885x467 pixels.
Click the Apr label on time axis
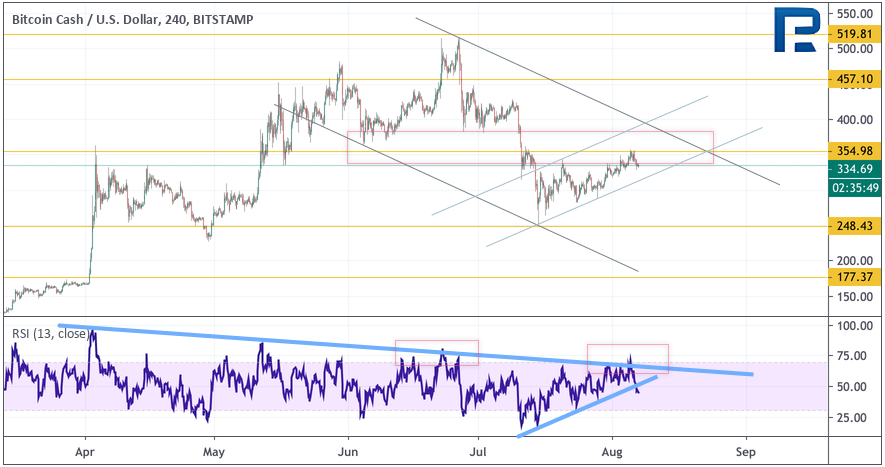pos(85,452)
